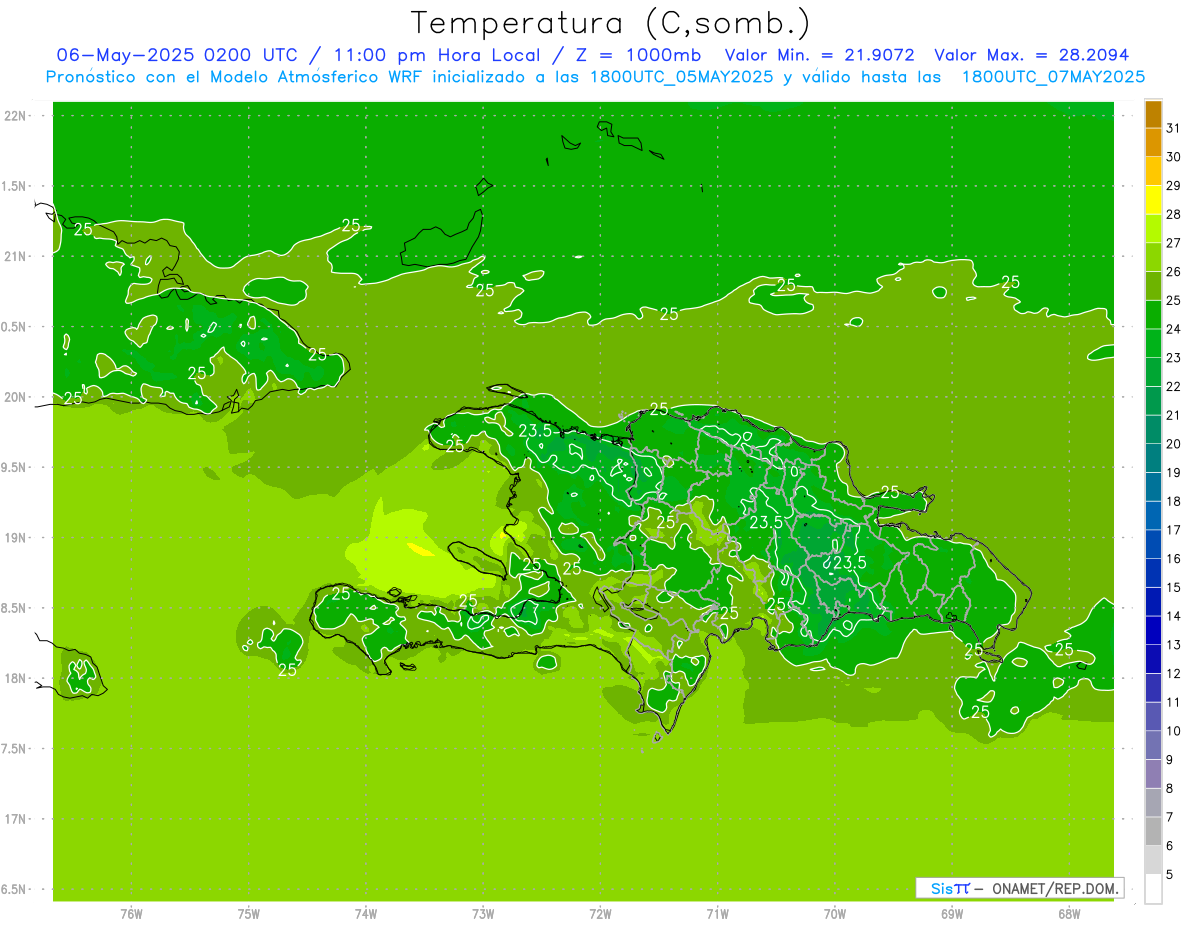This screenshot has width=1200, height=927.
Task: Click the '1800UTC_07MAY2025' valid-until timestamp
Action: 1053,77
